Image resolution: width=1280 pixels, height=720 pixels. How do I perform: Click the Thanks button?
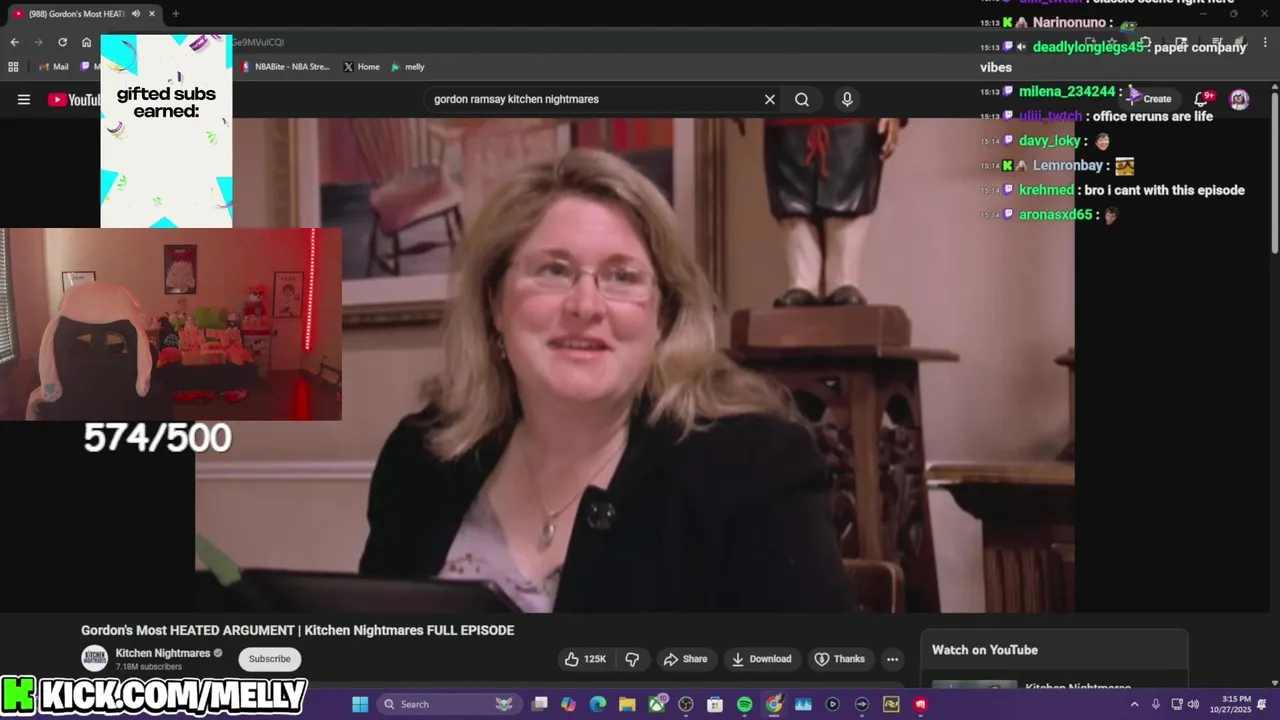[839, 659]
